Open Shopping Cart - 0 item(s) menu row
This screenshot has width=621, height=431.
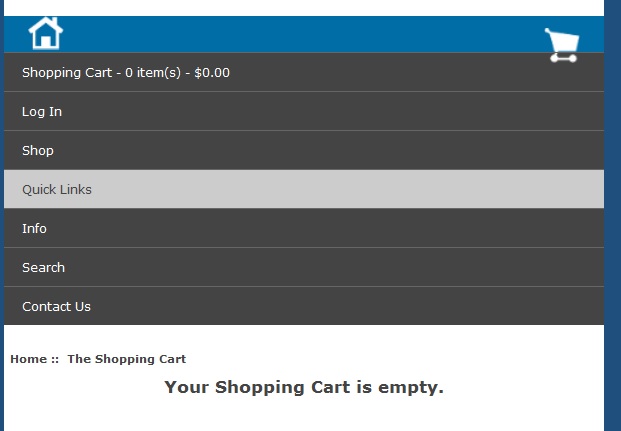[304, 72]
